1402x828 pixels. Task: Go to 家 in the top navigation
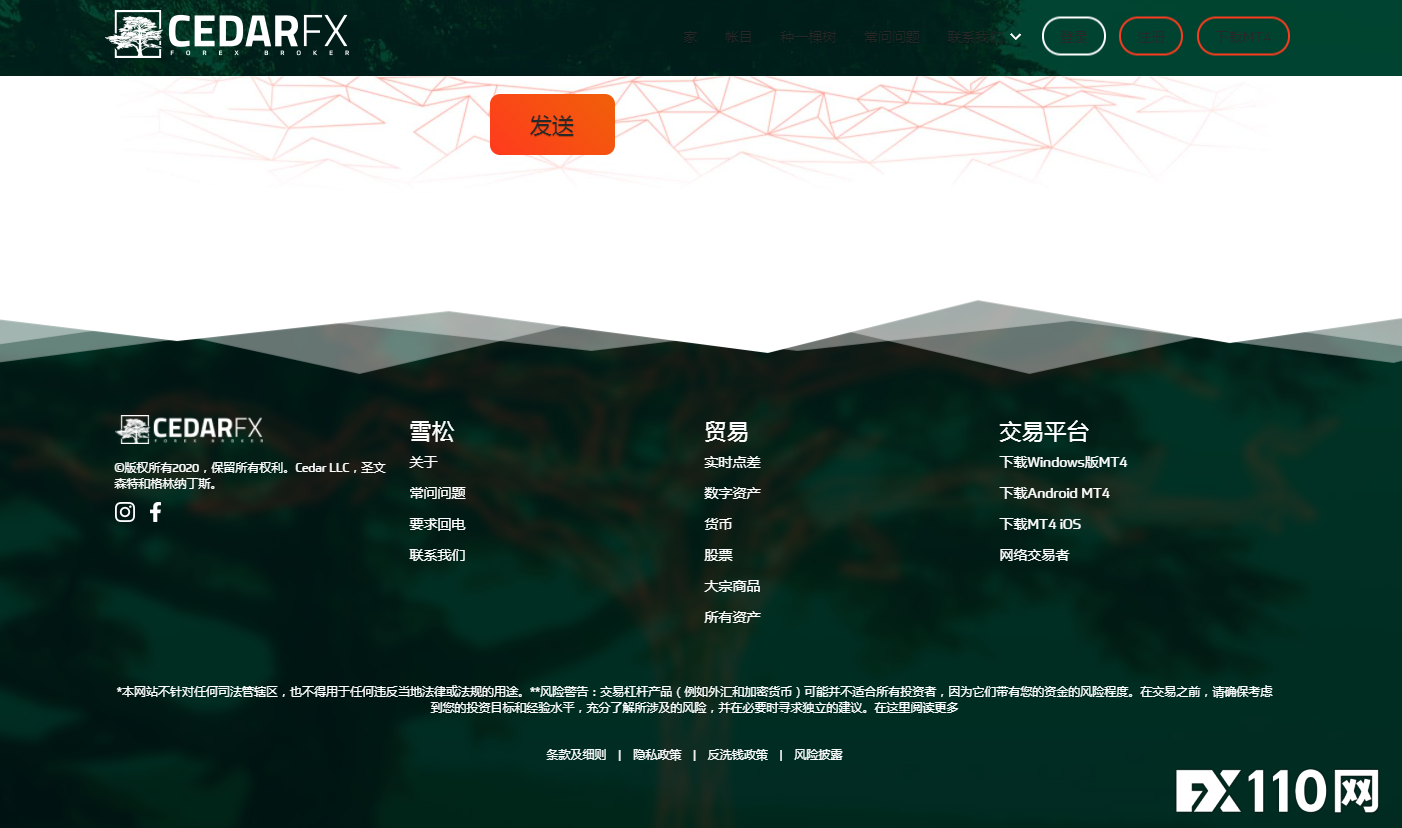(x=690, y=37)
